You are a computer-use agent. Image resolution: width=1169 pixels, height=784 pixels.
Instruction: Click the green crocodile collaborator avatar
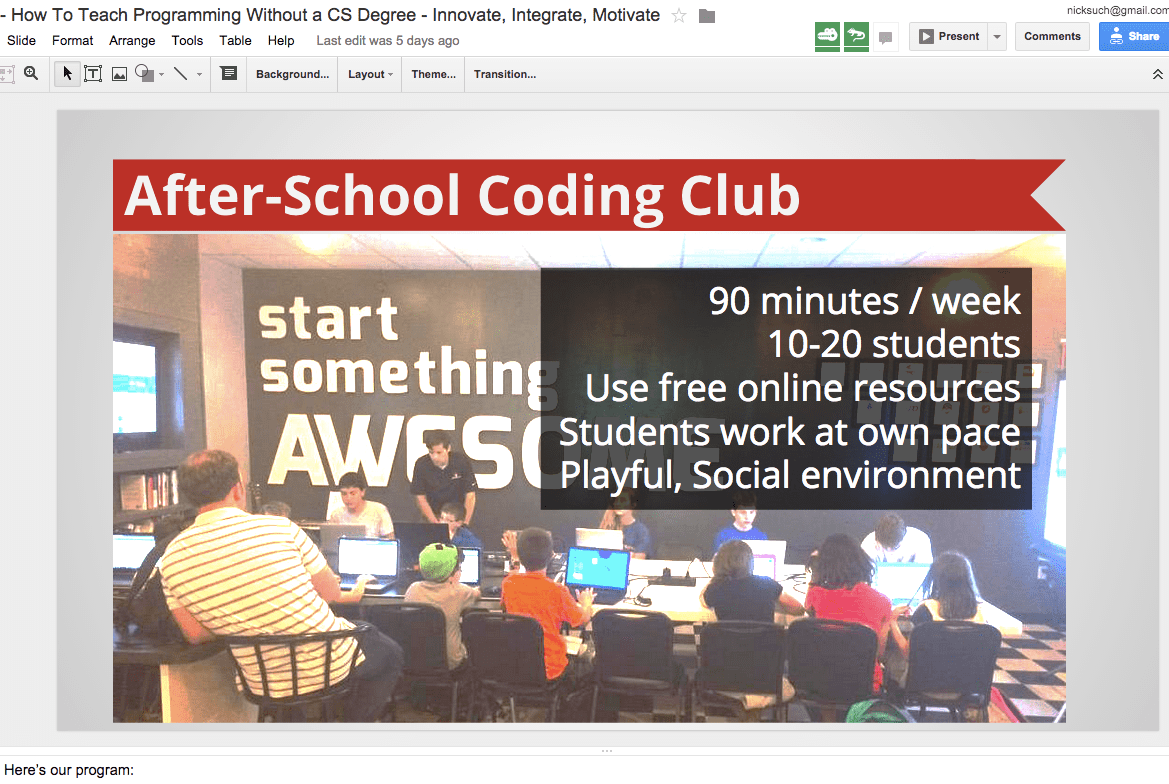click(x=828, y=36)
